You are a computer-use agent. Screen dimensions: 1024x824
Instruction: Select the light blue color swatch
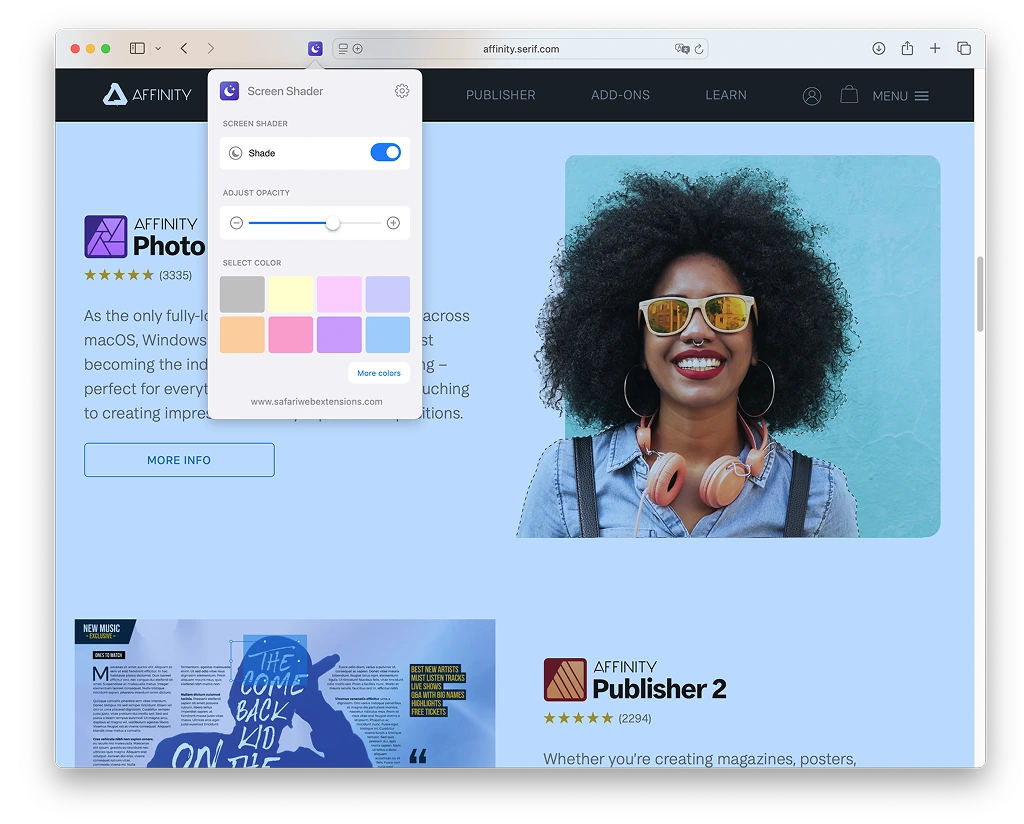pyautogui.click(x=388, y=334)
